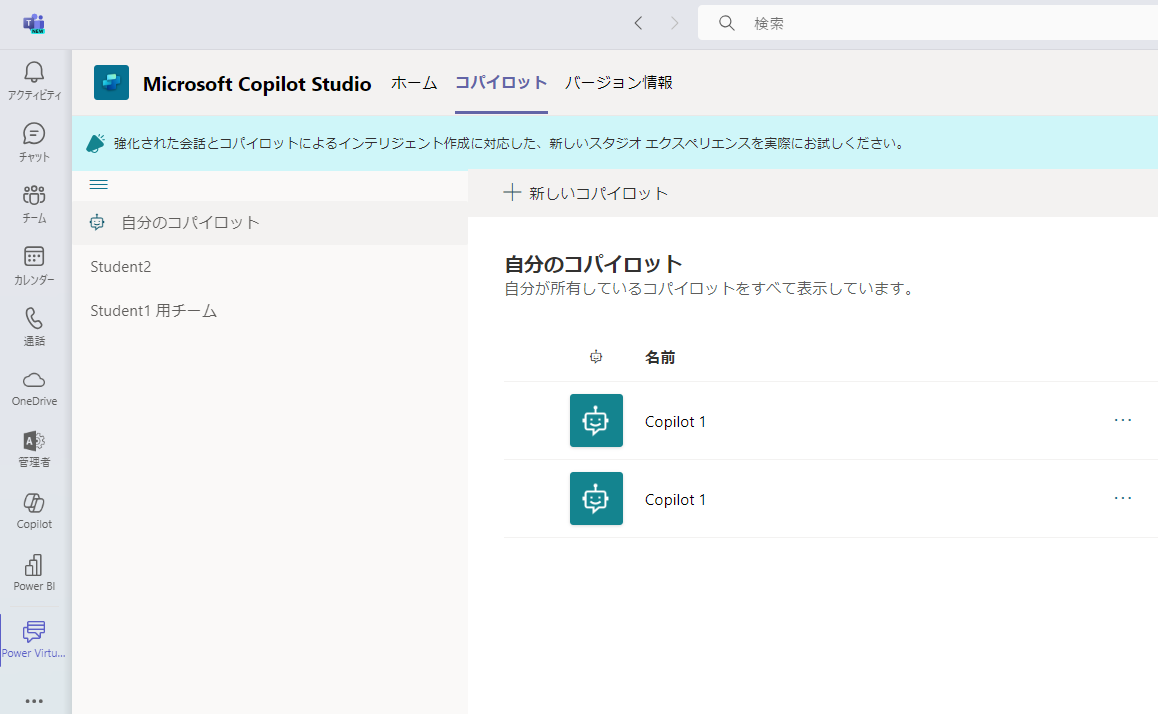Click the Microsoft Teams logo
The image size is (1158, 714).
[34, 24]
